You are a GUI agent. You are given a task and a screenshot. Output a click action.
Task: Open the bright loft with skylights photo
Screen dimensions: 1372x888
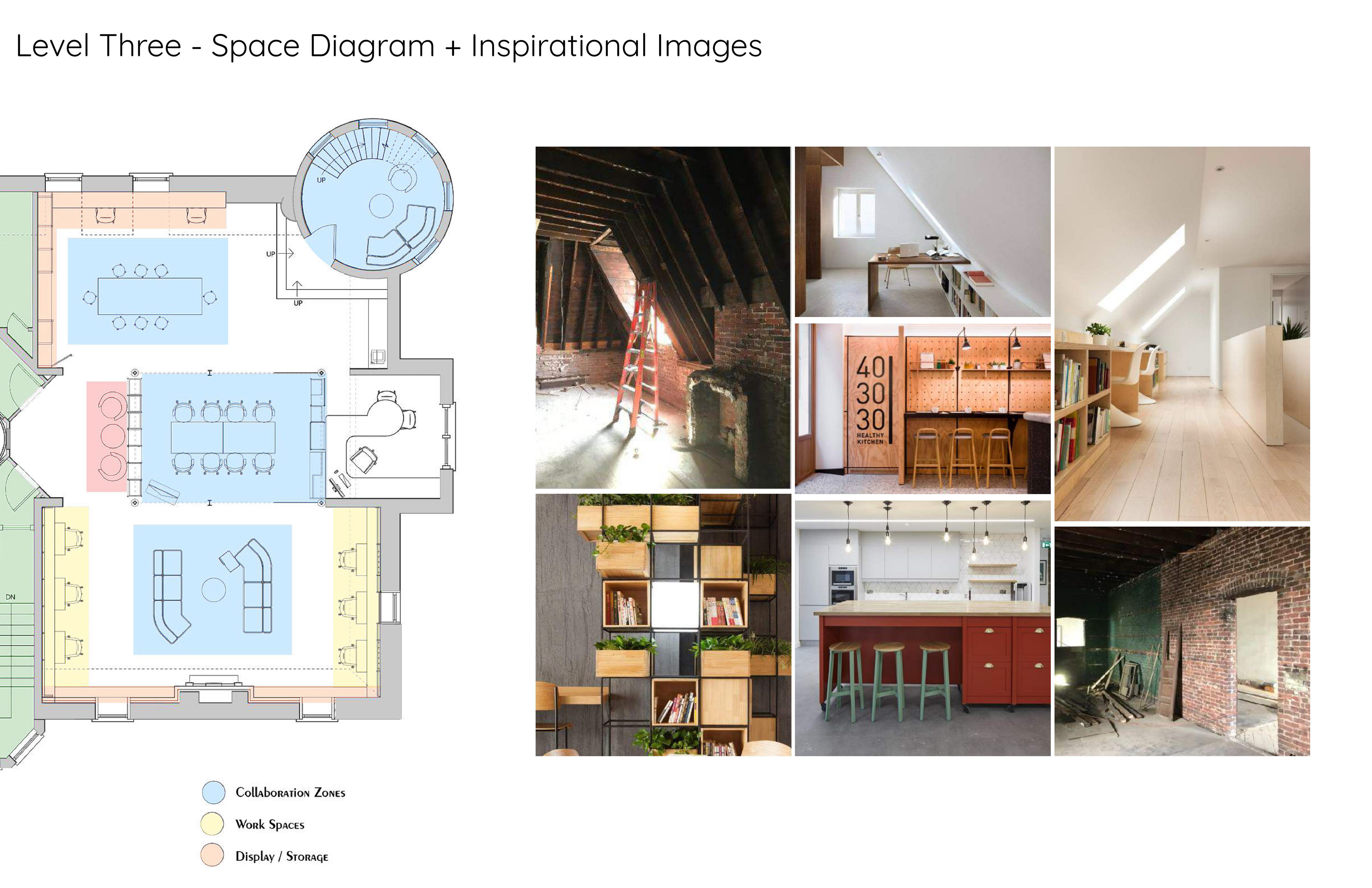(x=1182, y=334)
